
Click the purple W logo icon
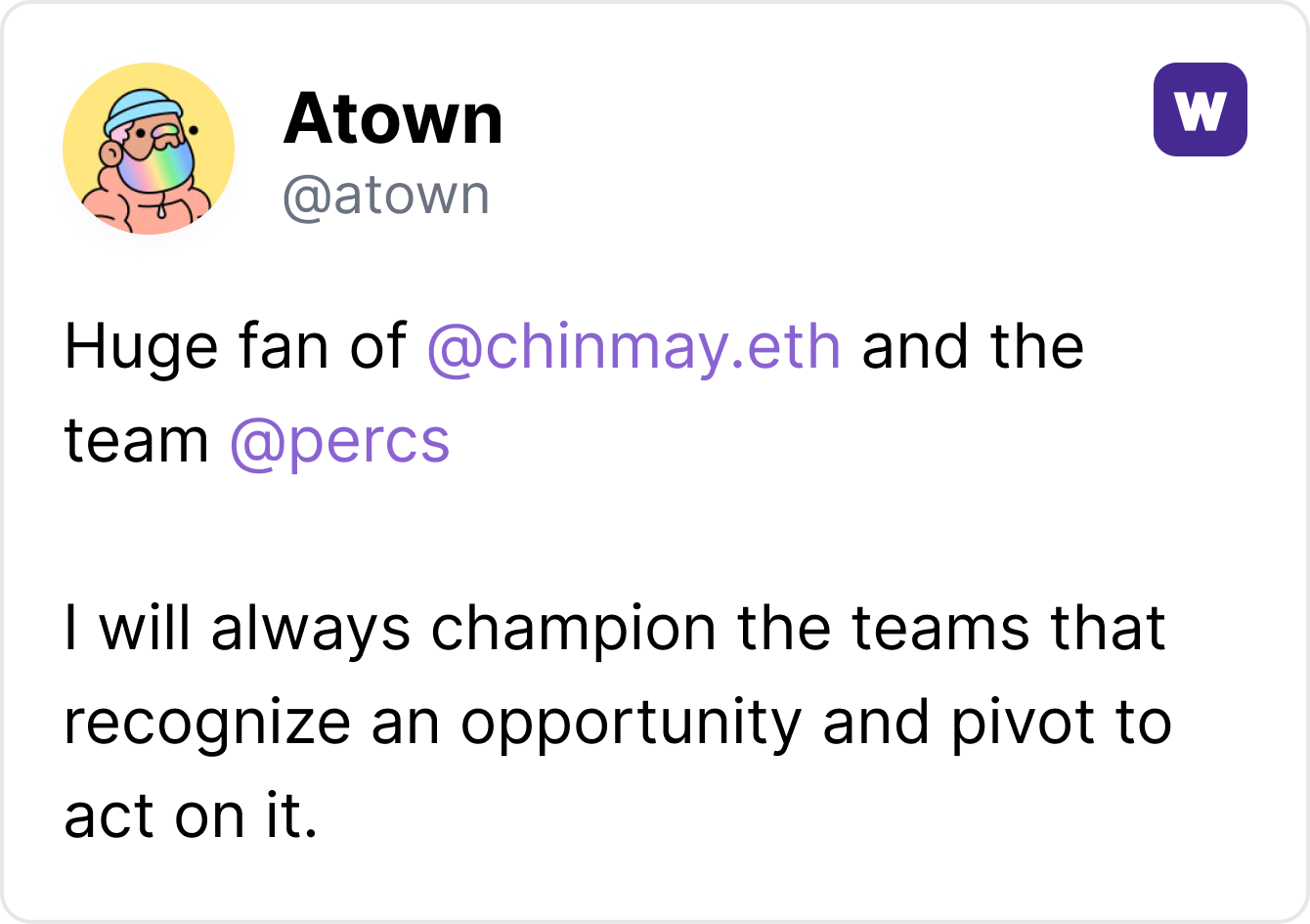coord(1200,110)
